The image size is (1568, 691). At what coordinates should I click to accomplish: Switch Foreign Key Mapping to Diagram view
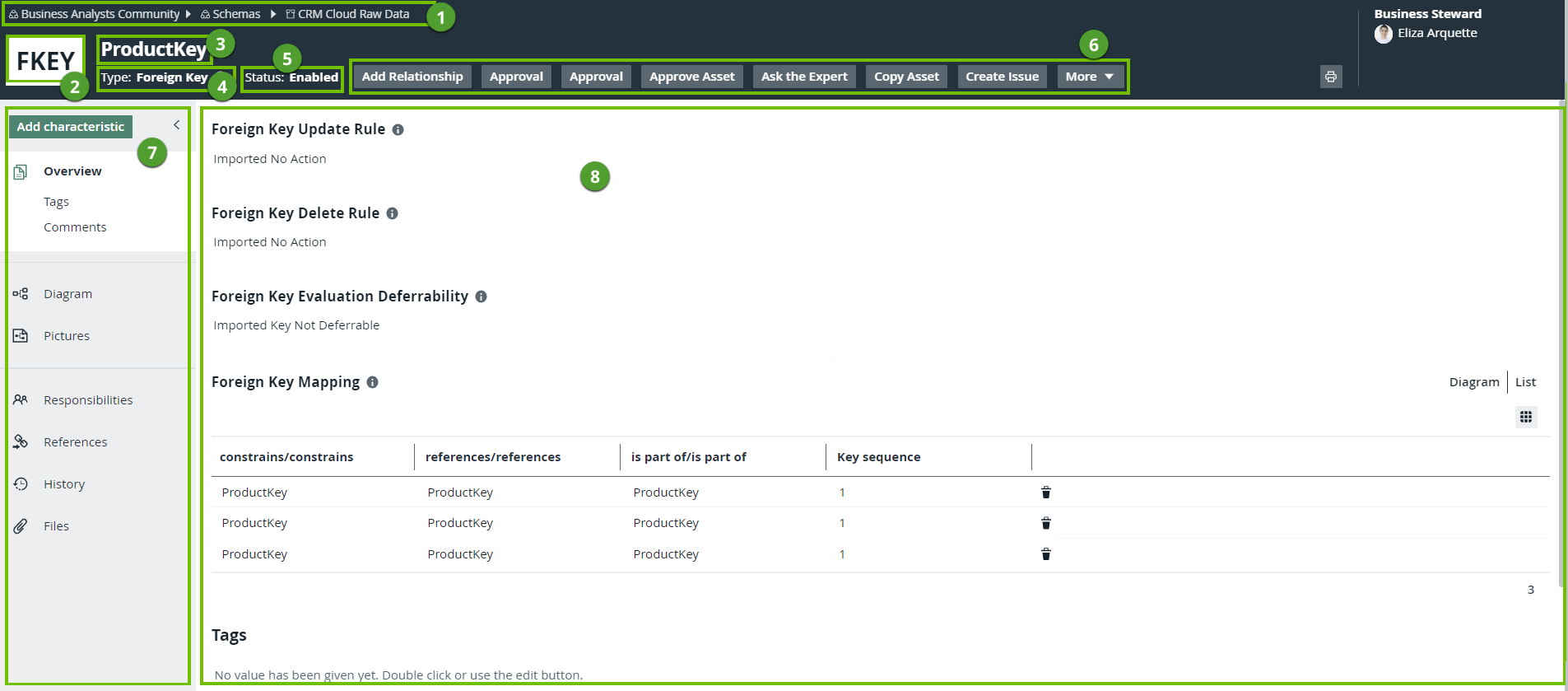[x=1473, y=382]
